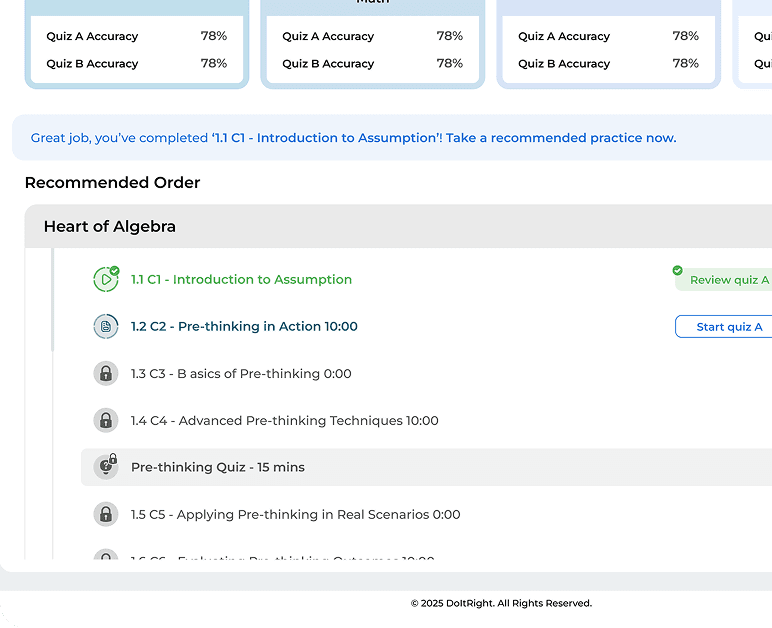
Task: Click the green checkmark on Review quiz A
Action: pos(677,271)
